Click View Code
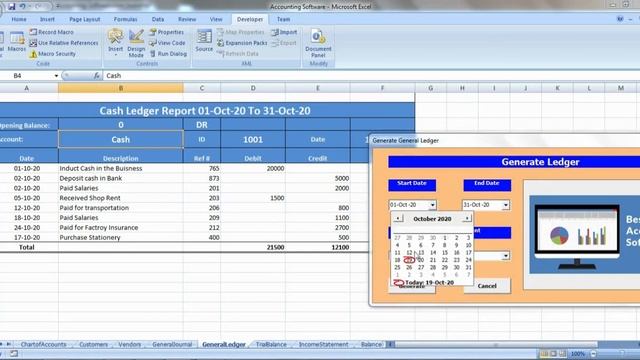This screenshot has height=360, width=640. 167,43
